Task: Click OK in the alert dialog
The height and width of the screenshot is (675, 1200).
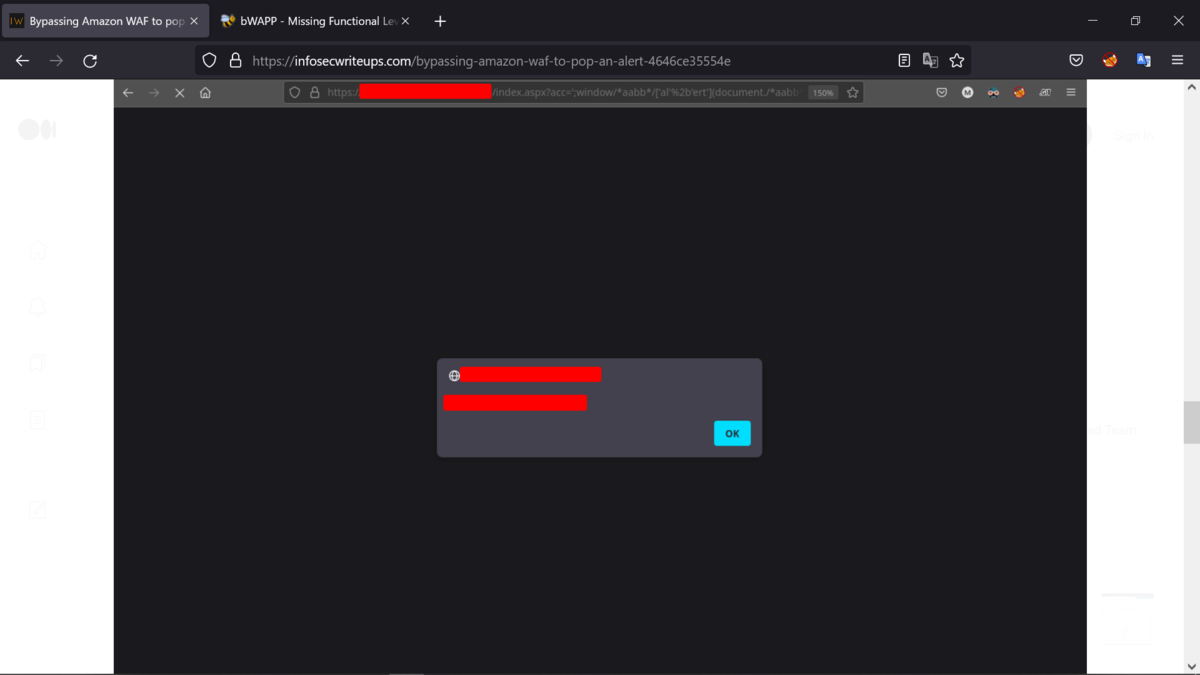Action: point(732,433)
